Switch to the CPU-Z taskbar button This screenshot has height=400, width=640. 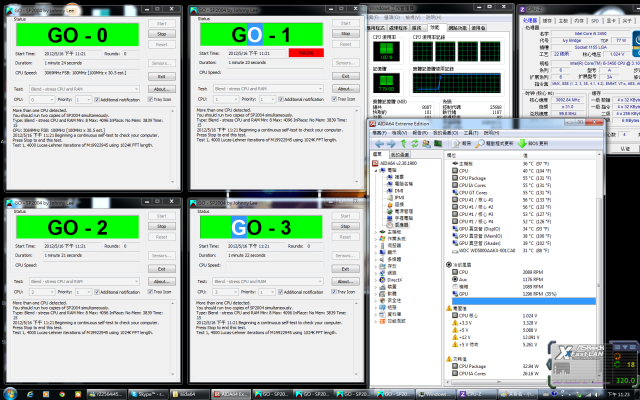(477, 394)
